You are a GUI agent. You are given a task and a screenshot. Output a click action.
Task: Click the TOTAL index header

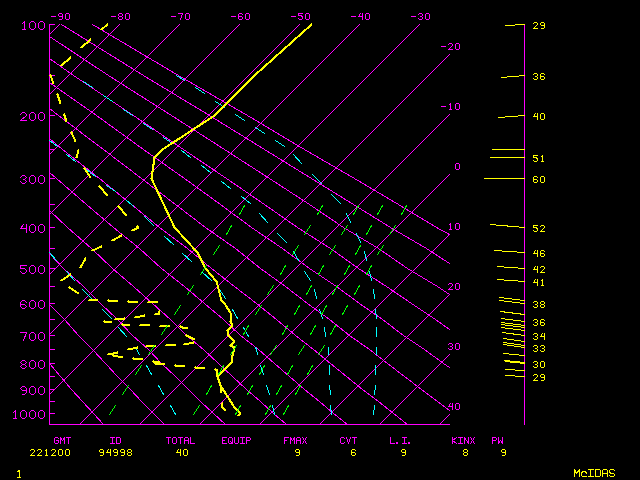pos(180,440)
